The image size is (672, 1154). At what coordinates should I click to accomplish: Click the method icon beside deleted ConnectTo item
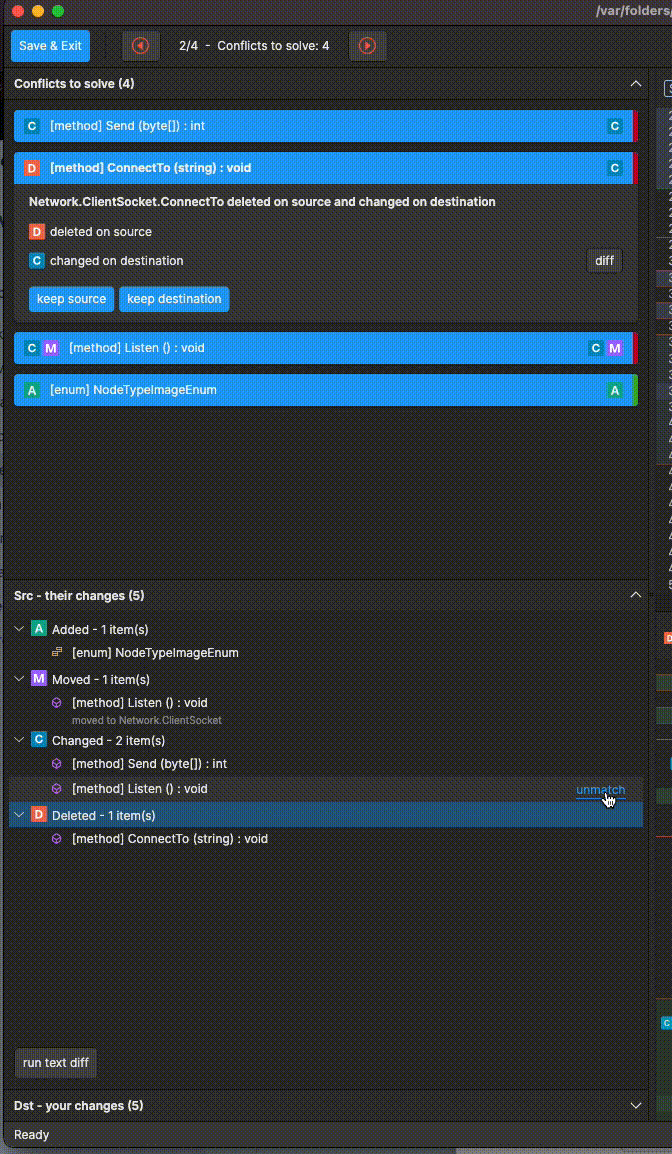click(57, 839)
